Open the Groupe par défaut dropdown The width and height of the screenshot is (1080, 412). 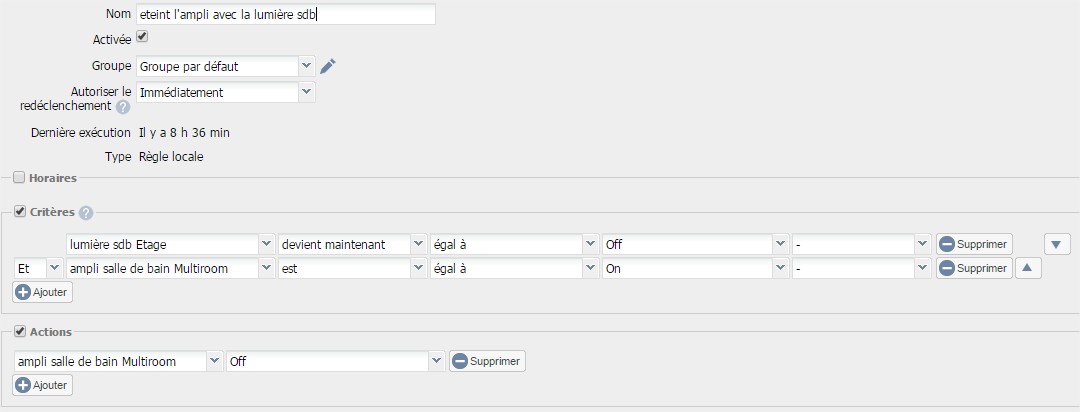[x=226, y=66]
